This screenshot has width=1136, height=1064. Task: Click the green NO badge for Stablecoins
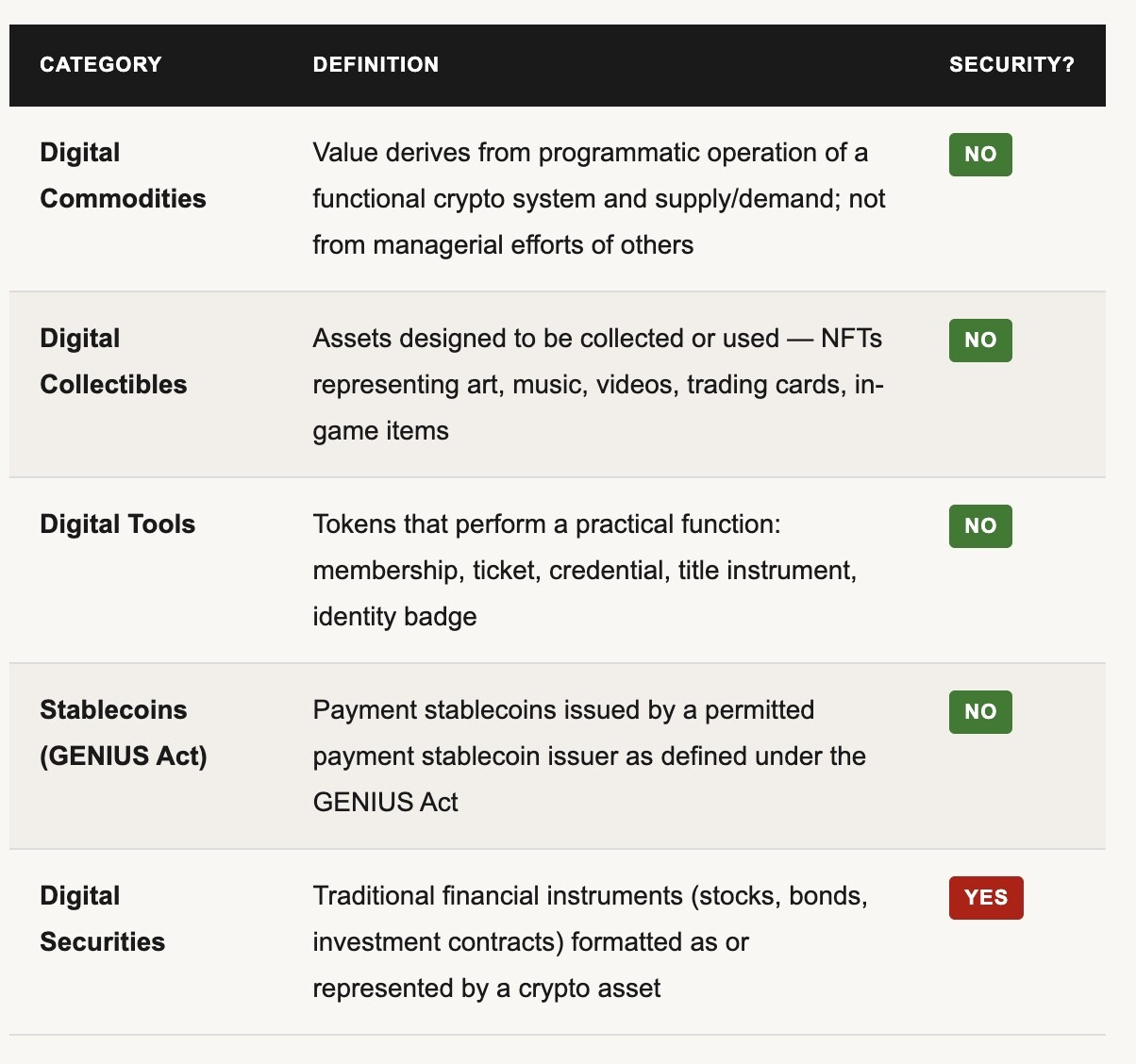pyautogui.click(x=980, y=712)
